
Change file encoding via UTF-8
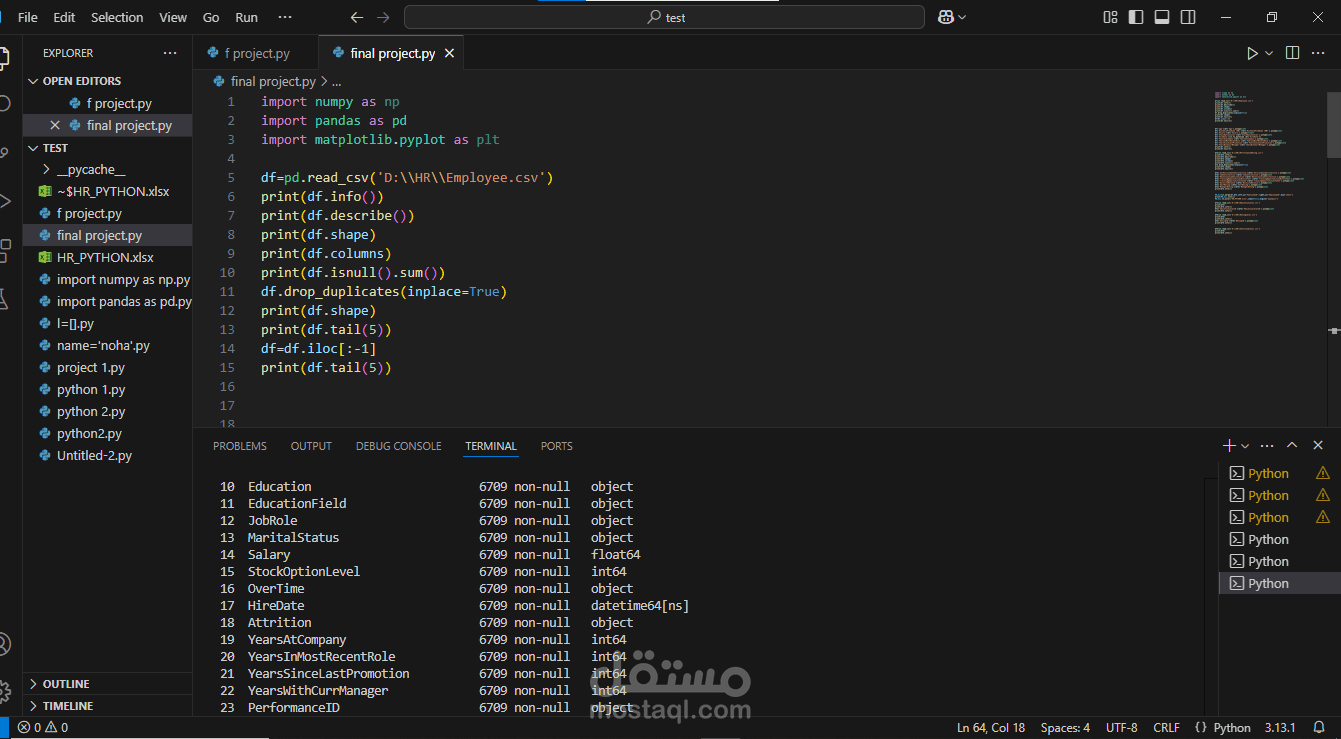[x=1122, y=727]
